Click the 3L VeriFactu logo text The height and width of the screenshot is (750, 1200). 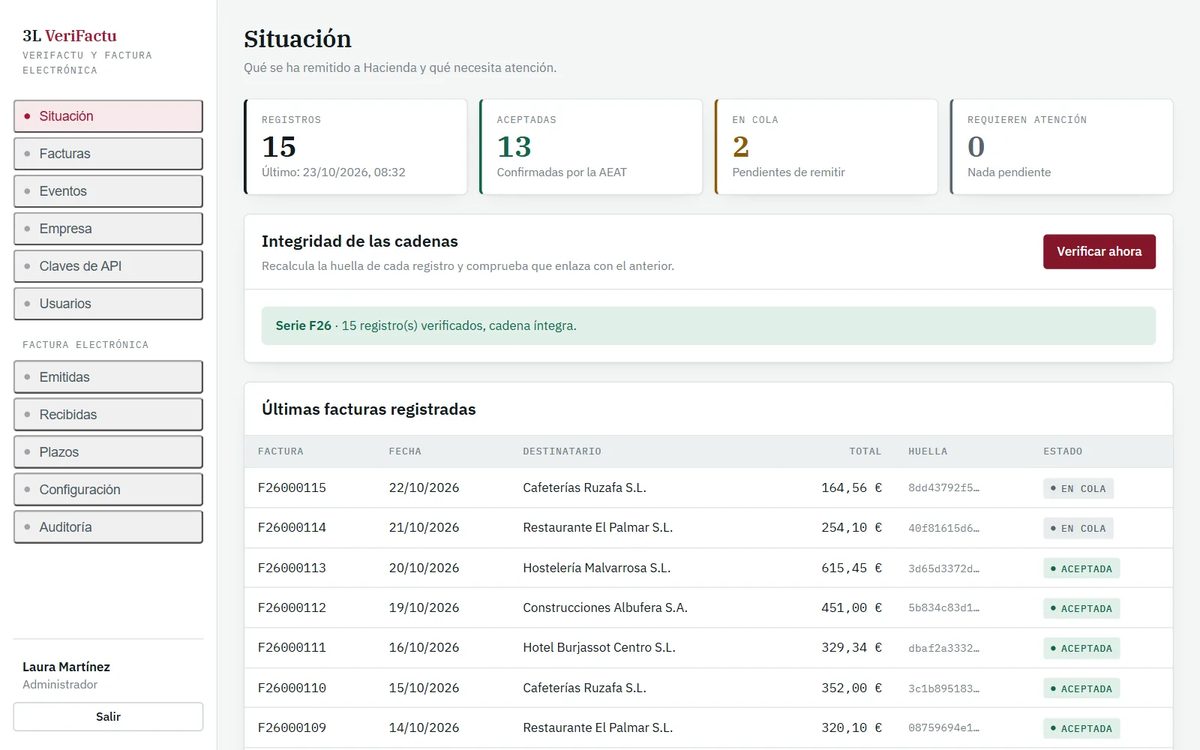pyautogui.click(x=70, y=36)
